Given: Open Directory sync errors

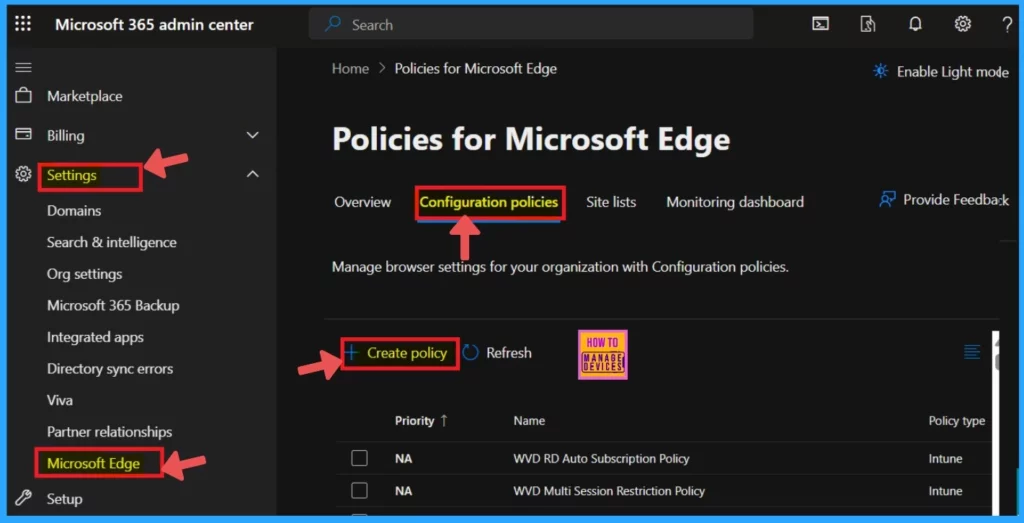Looking at the screenshot, I should (x=110, y=369).
